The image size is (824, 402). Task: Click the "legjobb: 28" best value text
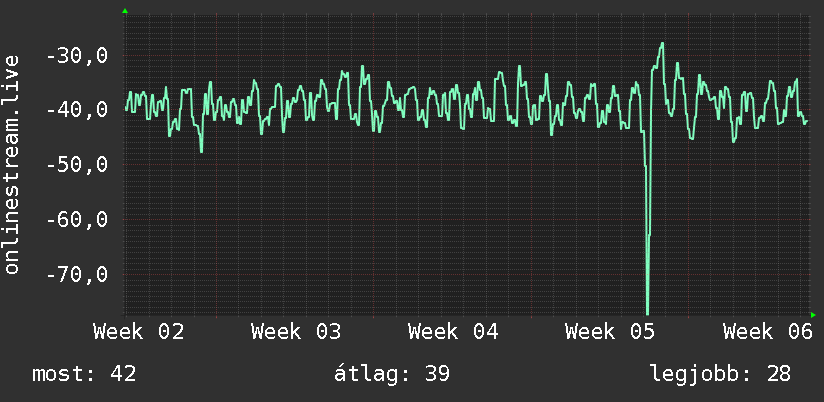tap(720, 374)
